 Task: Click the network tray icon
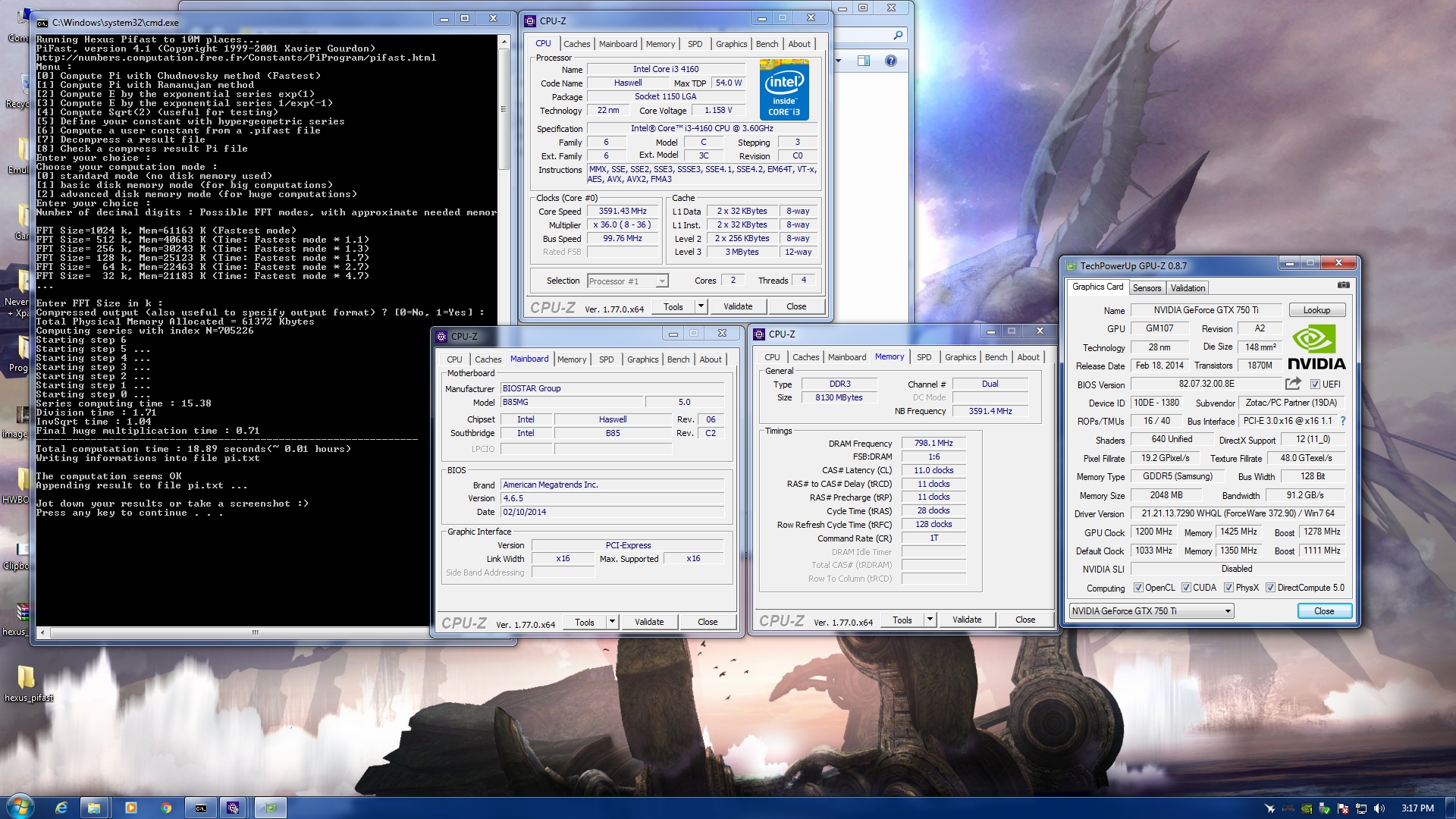tap(1361, 808)
